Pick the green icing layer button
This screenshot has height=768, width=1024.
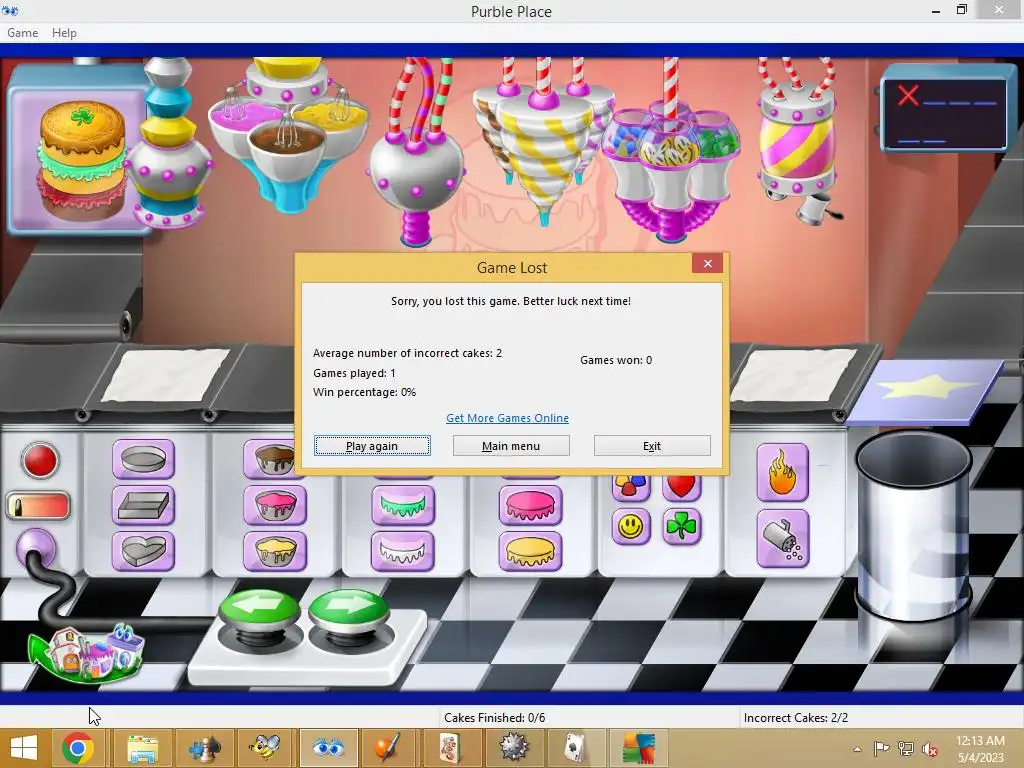[x=403, y=505]
